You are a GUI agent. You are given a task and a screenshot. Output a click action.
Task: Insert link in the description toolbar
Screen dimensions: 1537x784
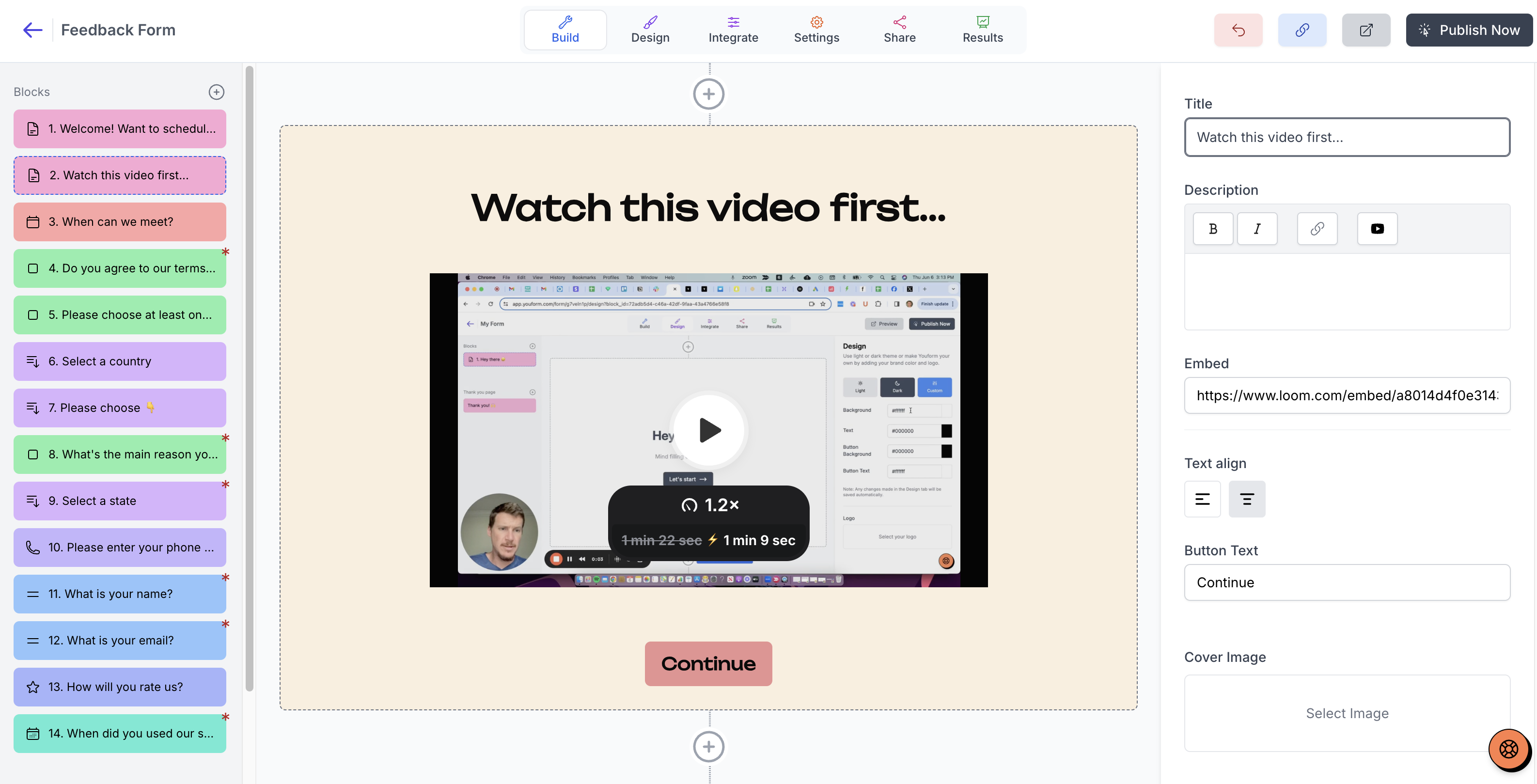pos(1317,229)
